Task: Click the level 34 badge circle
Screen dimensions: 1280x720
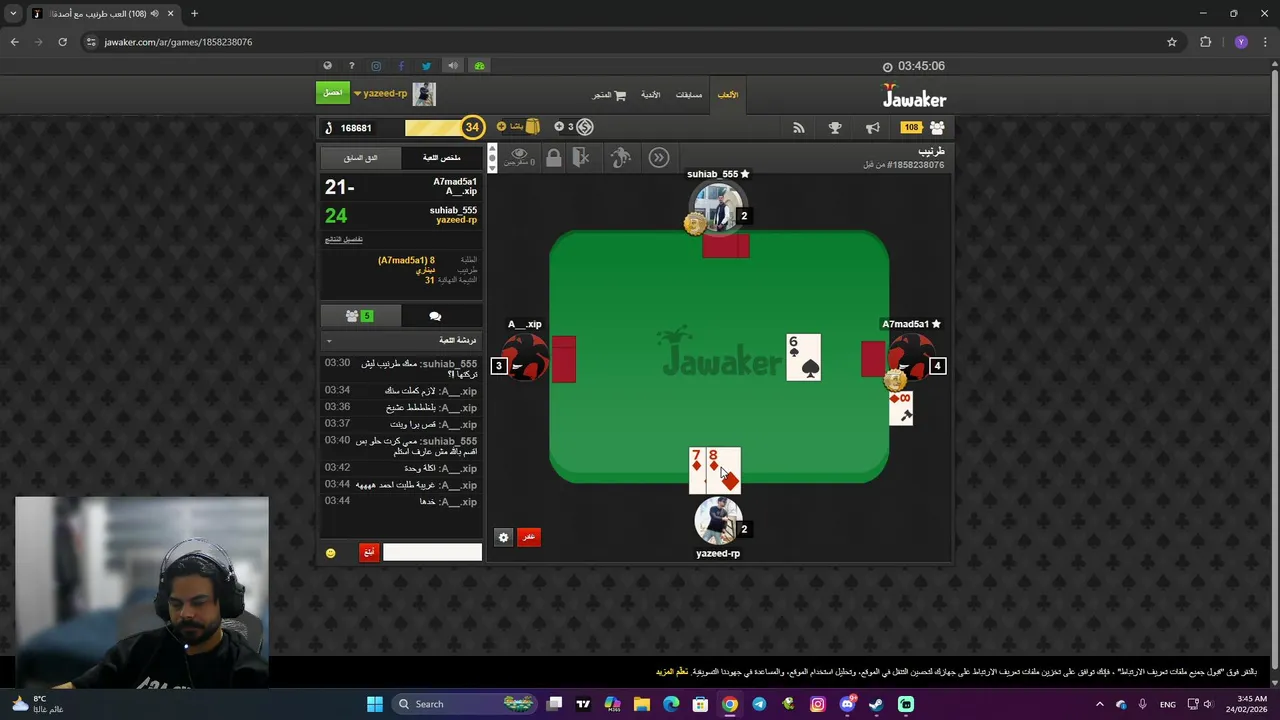Action: [x=472, y=127]
